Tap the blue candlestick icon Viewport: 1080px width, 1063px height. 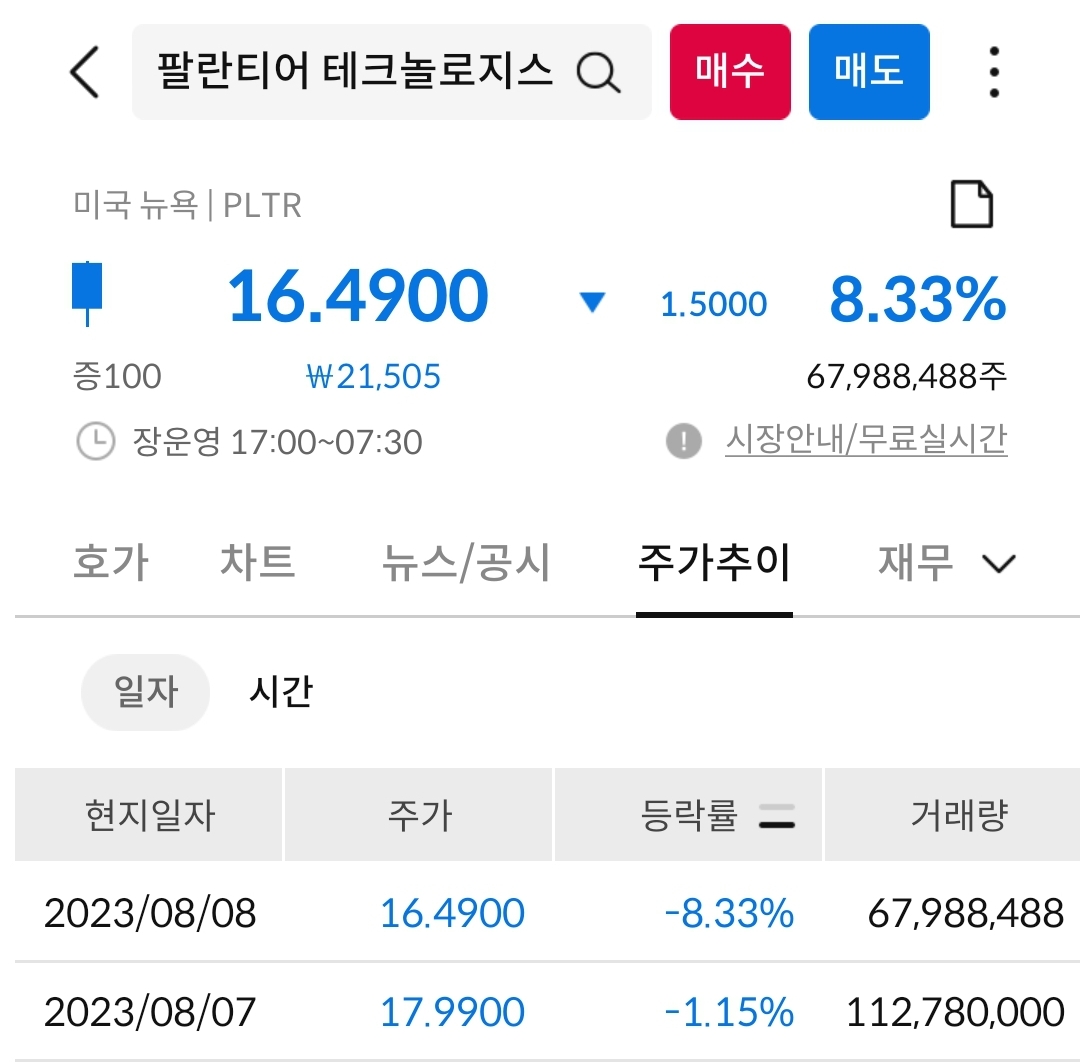[87, 293]
